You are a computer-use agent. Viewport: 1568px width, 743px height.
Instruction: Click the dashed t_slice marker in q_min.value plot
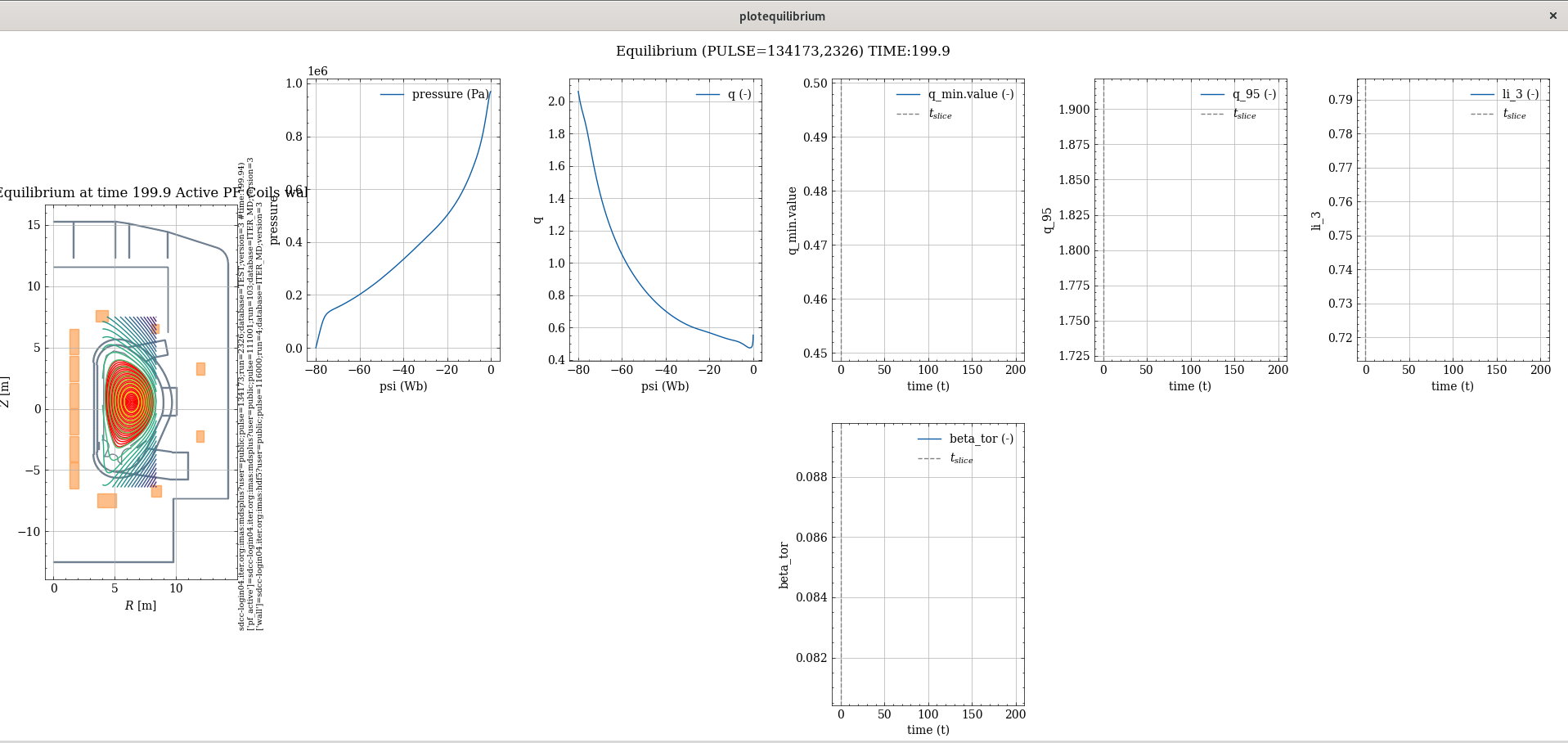841,219
